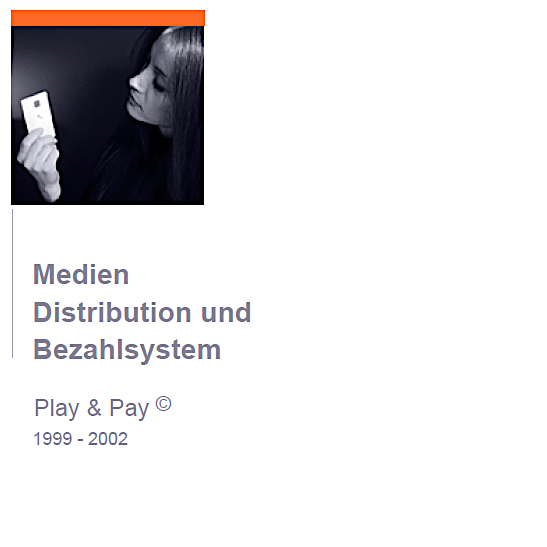The width and height of the screenshot is (547, 547).
Task: Click the ampersand between Play and Pay
Action: point(94,407)
